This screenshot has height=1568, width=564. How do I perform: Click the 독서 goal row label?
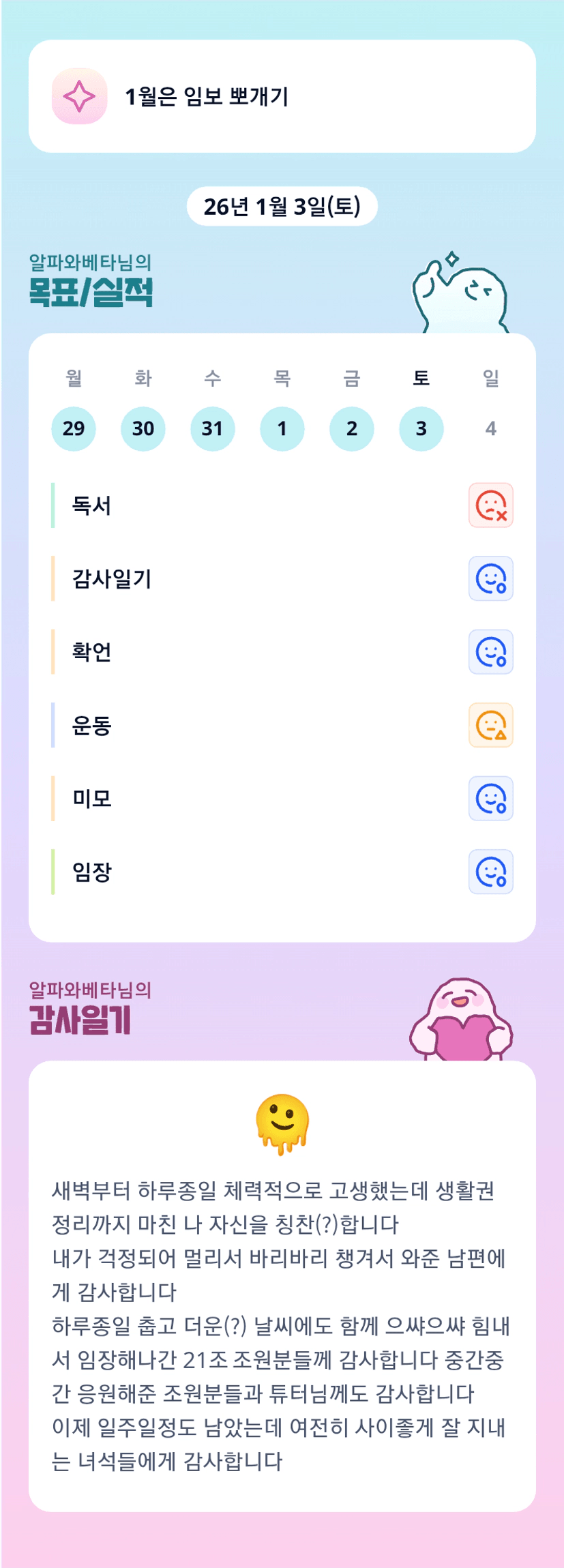92,505
